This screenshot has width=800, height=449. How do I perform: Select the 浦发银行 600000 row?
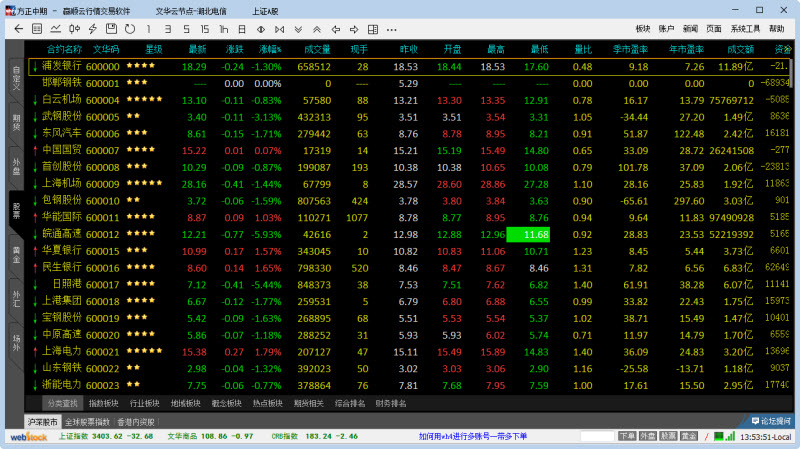pyautogui.click(x=409, y=66)
